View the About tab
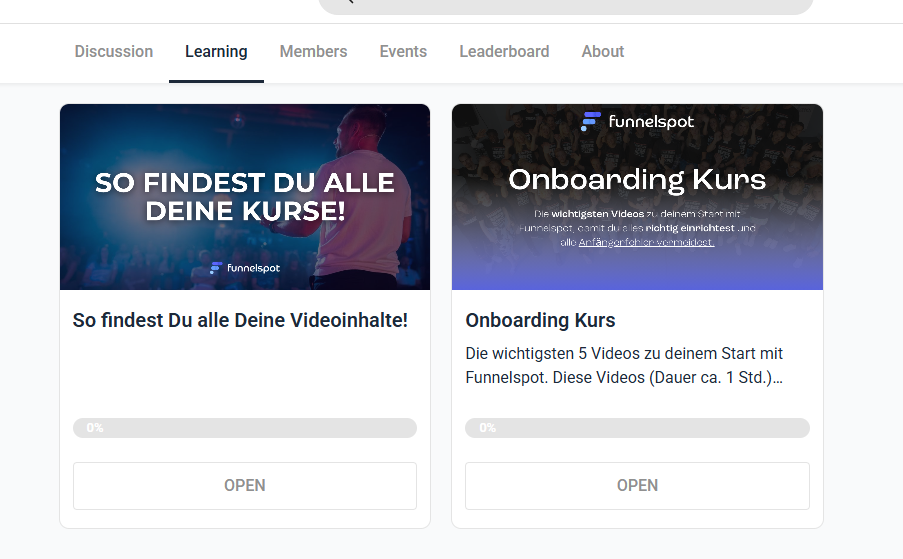Screen dimensions: 903x559 [x=602, y=52]
